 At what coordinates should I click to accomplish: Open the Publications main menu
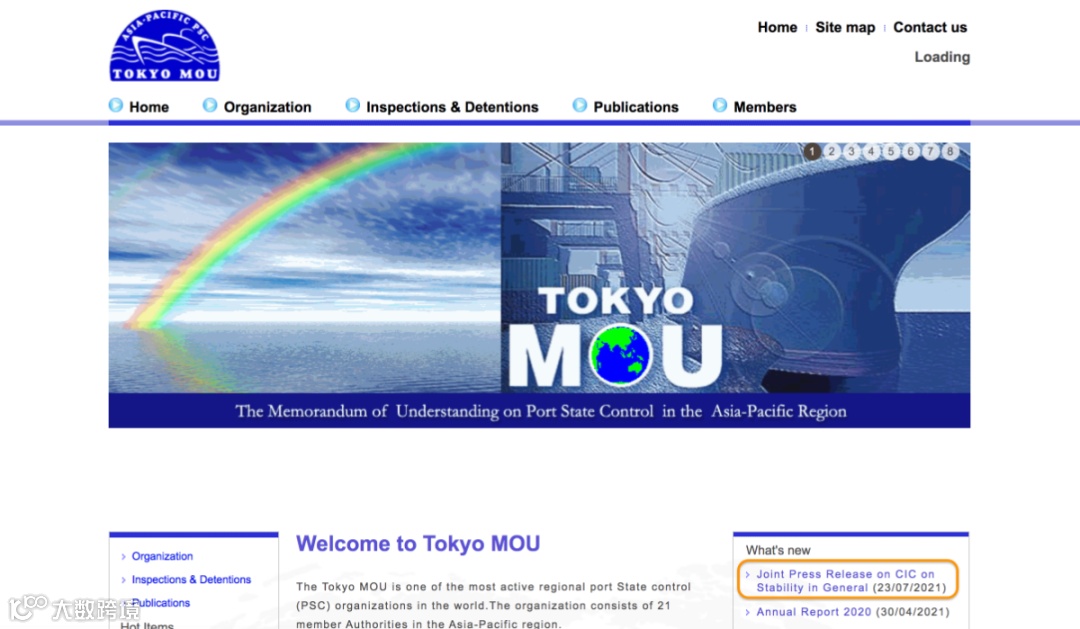[x=636, y=107]
